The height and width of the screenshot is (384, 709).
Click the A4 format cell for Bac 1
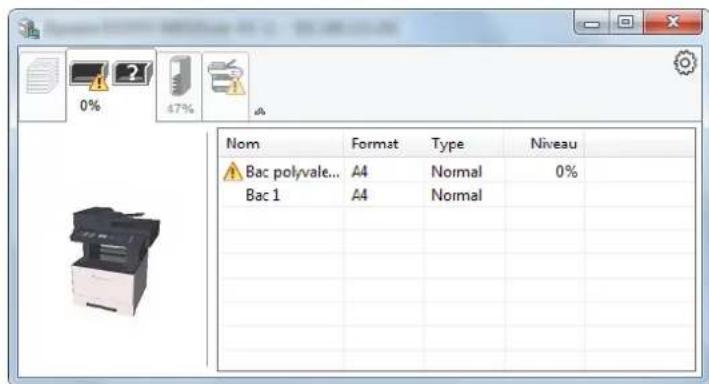pyautogui.click(x=359, y=195)
